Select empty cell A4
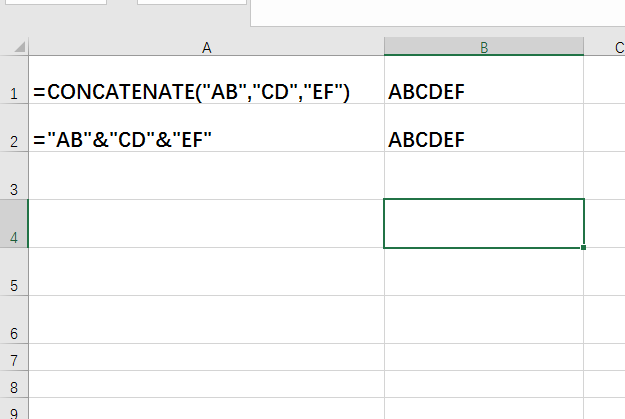Screen dimensions: 625x419 [x=207, y=224]
